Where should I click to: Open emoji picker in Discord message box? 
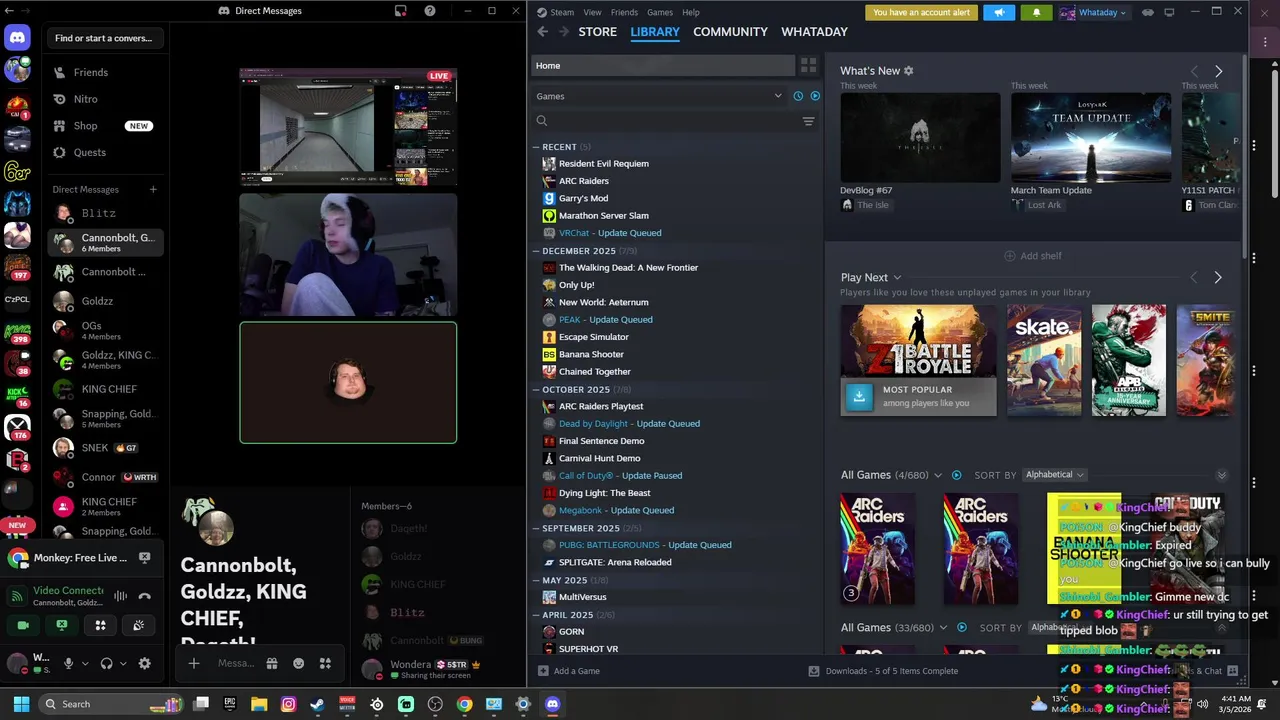[x=298, y=663]
